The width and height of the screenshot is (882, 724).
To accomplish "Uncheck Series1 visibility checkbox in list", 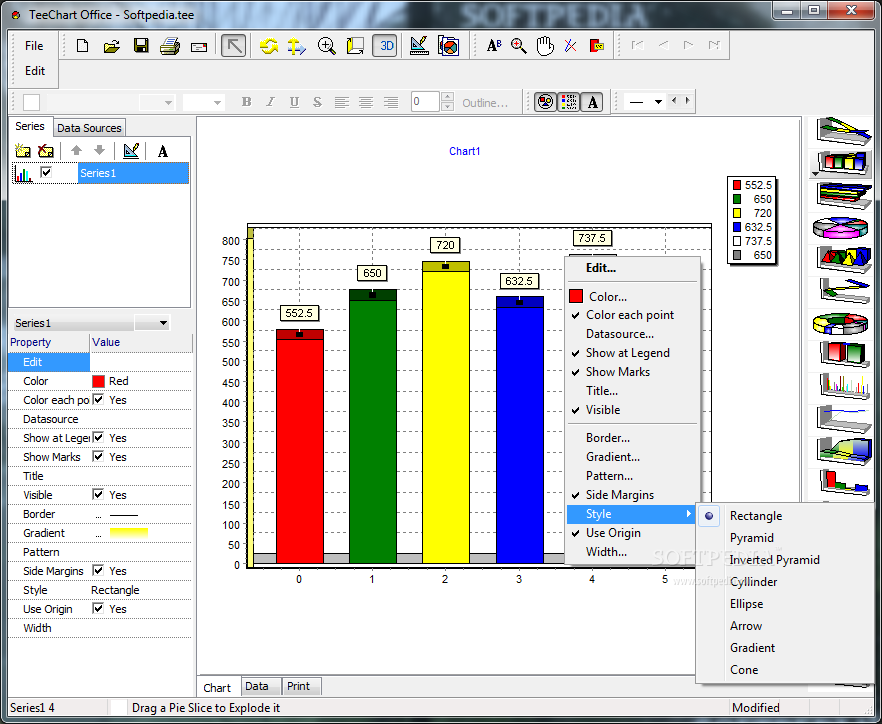I will pyautogui.click(x=46, y=172).
